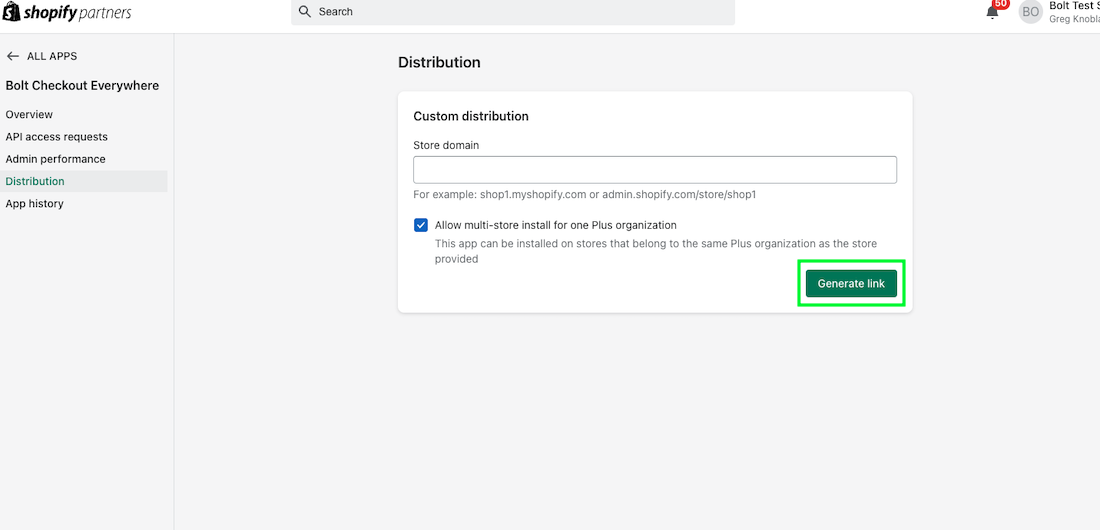This screenshot has width=1100, height=530.
Task: Go to the Overview section
Action: pos(29,115)
